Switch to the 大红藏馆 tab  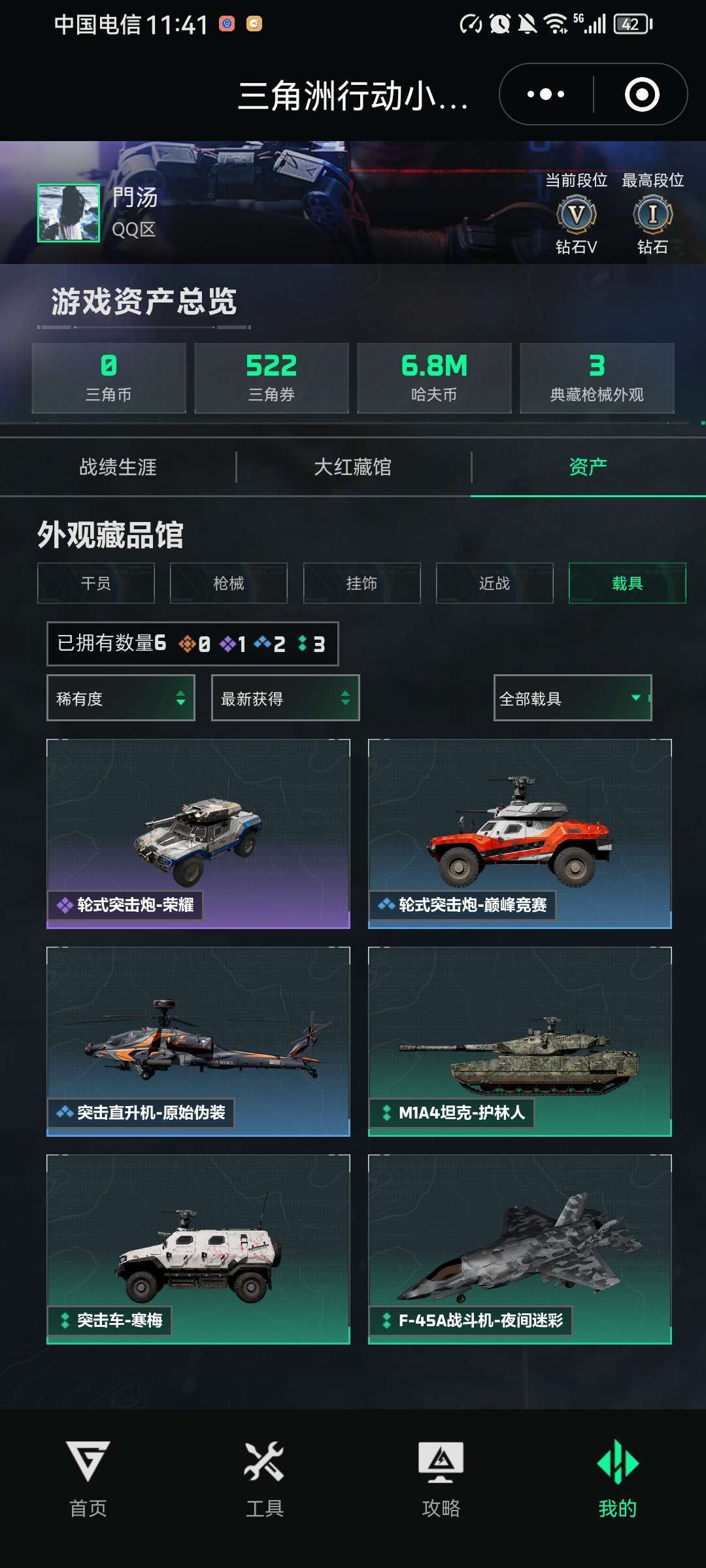point(353,467)
